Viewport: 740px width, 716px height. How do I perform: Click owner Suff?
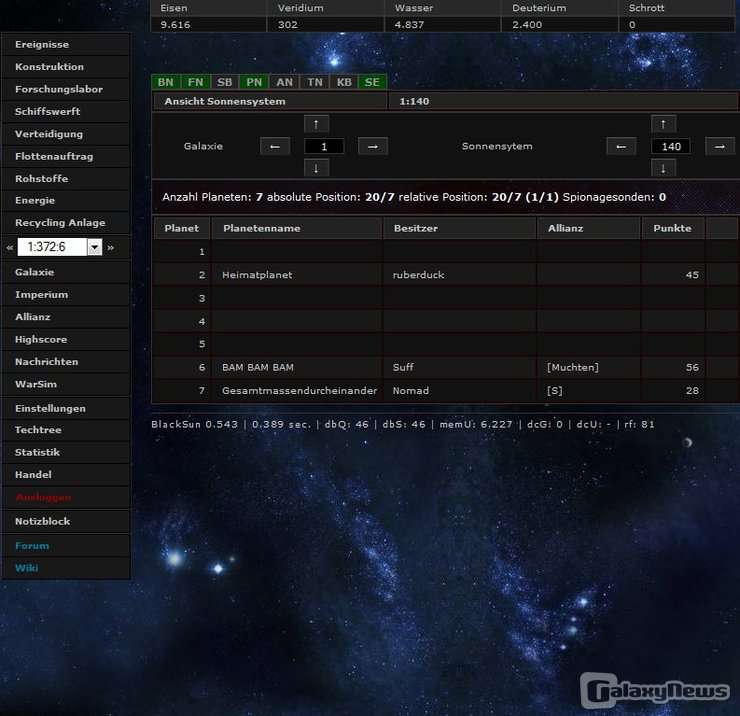[x=403, y=367]
